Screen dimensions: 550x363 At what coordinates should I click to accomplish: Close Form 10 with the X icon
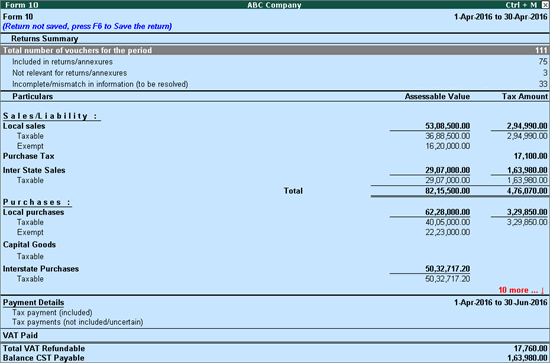click(x=545, y=5)
